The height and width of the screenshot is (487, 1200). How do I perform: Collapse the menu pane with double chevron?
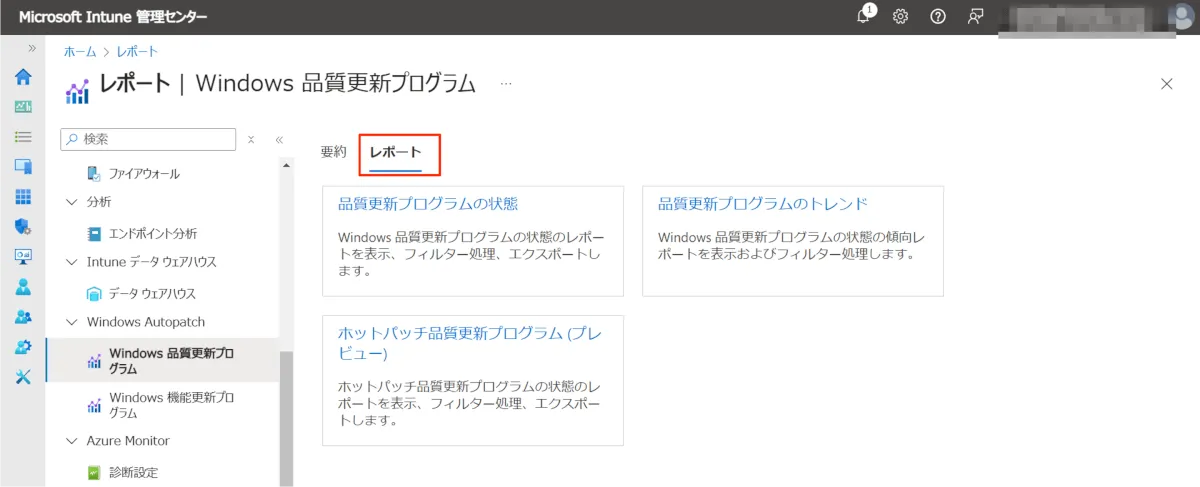point(279,140)
